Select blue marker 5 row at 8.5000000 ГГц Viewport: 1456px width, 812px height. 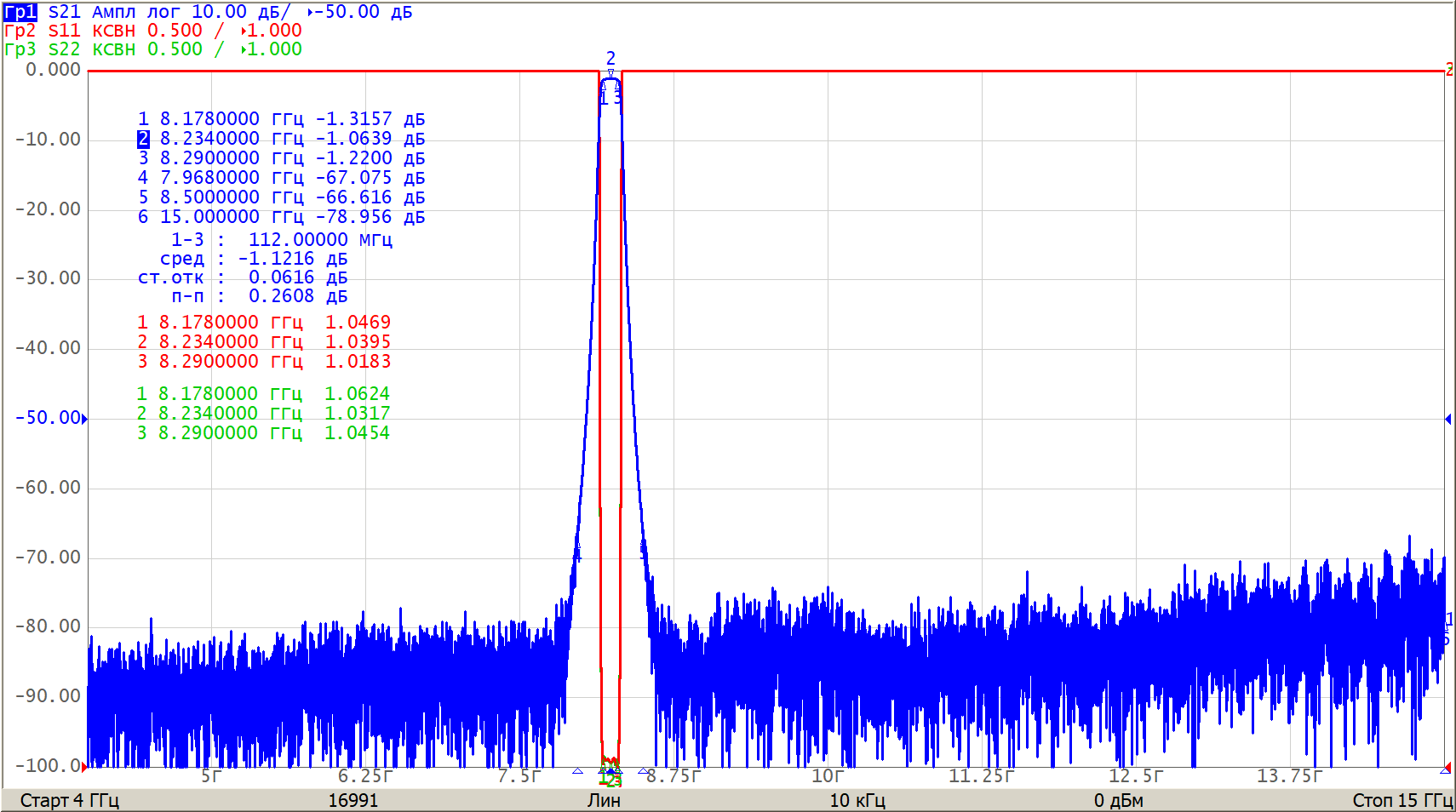click(x=281, y=197)
